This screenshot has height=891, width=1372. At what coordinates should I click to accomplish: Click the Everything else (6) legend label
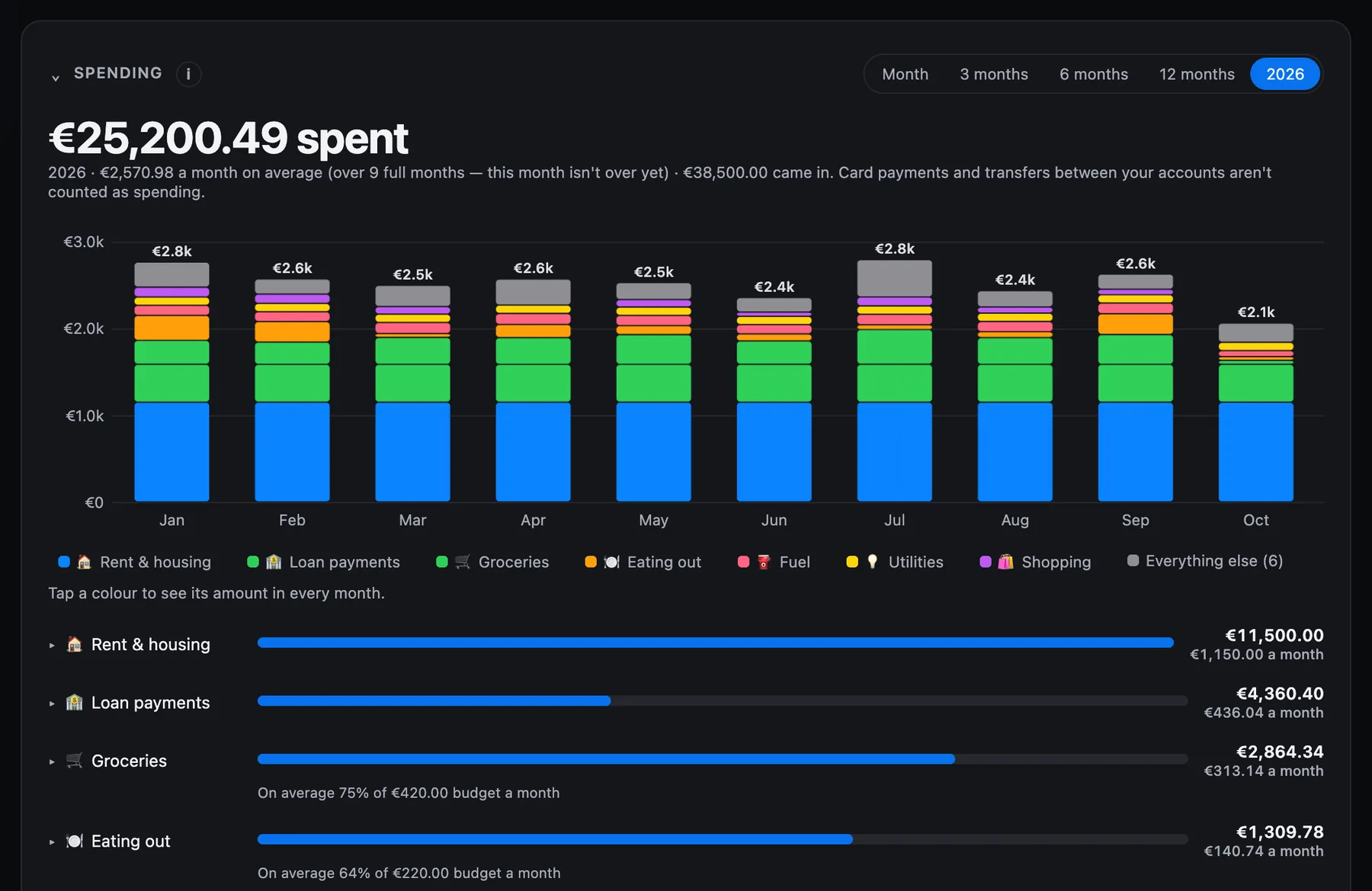1214,561
